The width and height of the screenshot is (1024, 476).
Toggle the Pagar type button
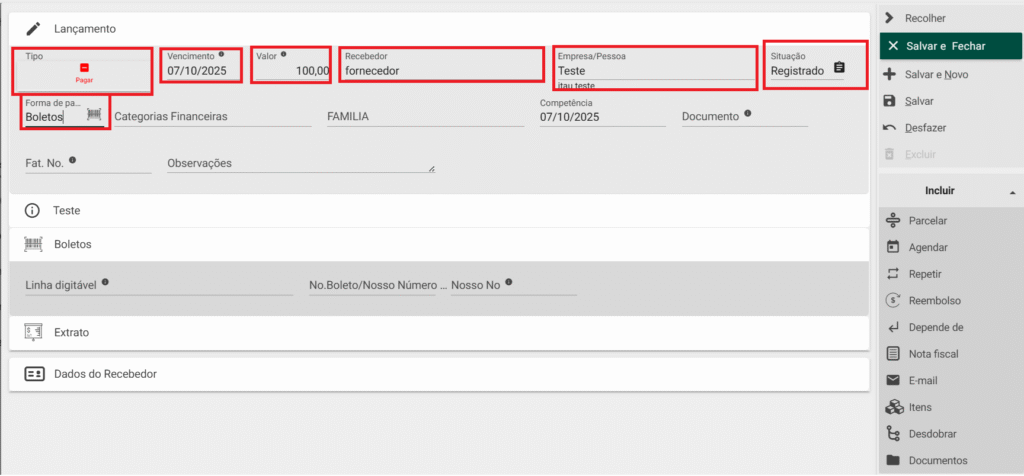tap(84, 71)
